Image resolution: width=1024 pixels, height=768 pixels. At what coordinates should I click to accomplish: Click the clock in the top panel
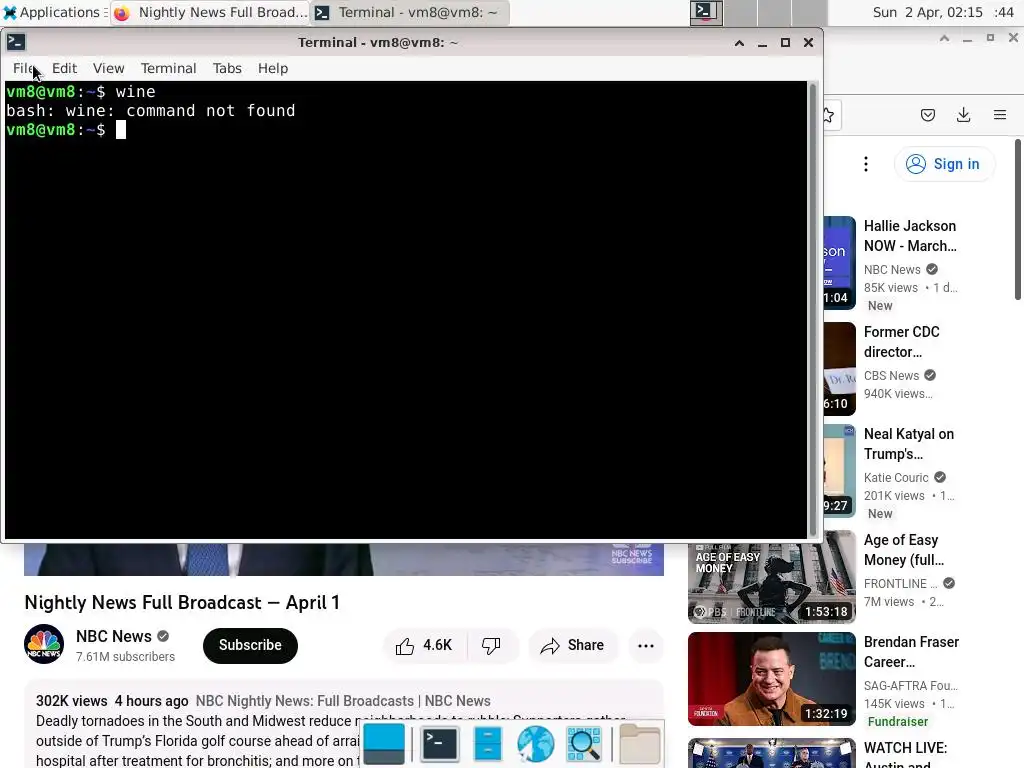pyautogui.click(x=943, y=12)
